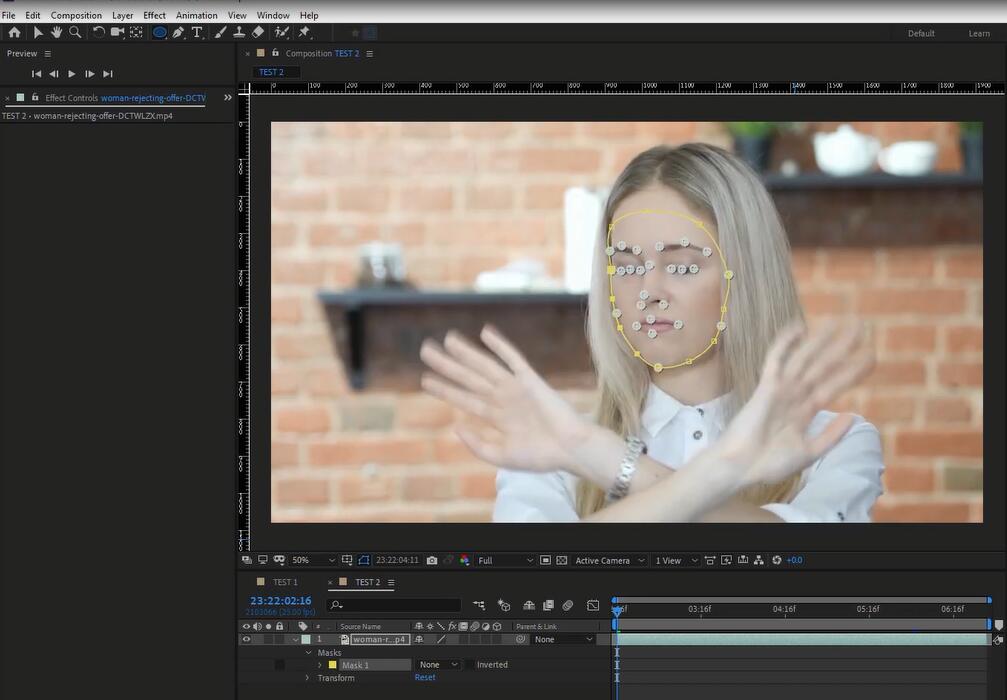Expand Mask 1 properties
Screen dimensions: 1007x700
click(320, 665)
